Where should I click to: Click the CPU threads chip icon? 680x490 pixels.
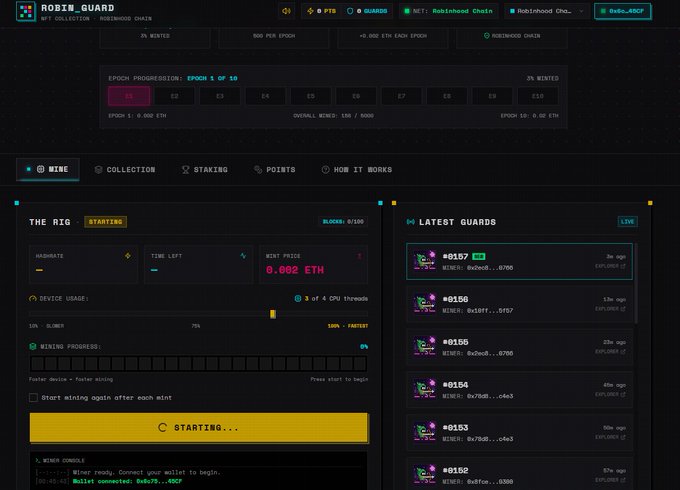click(298, 298)
